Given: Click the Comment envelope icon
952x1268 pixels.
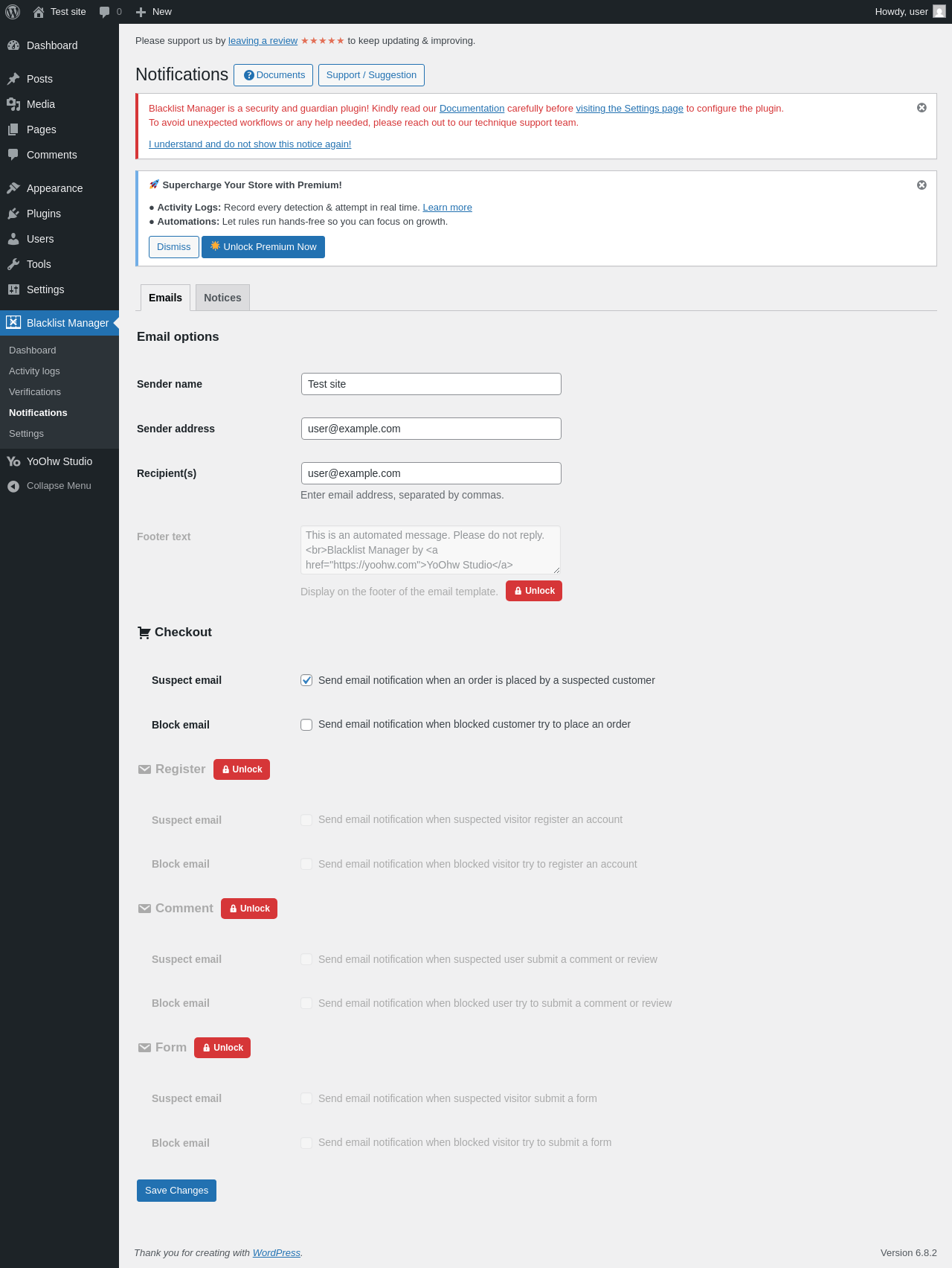Looking at the screenshot, I should click(x=144, y=909).
